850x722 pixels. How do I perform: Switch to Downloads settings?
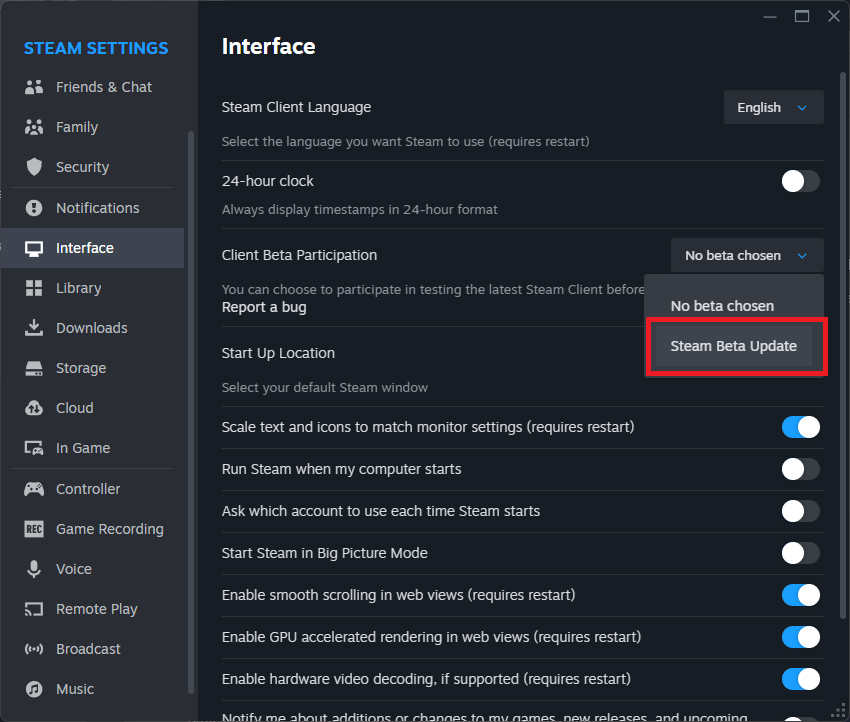point(93,328)
